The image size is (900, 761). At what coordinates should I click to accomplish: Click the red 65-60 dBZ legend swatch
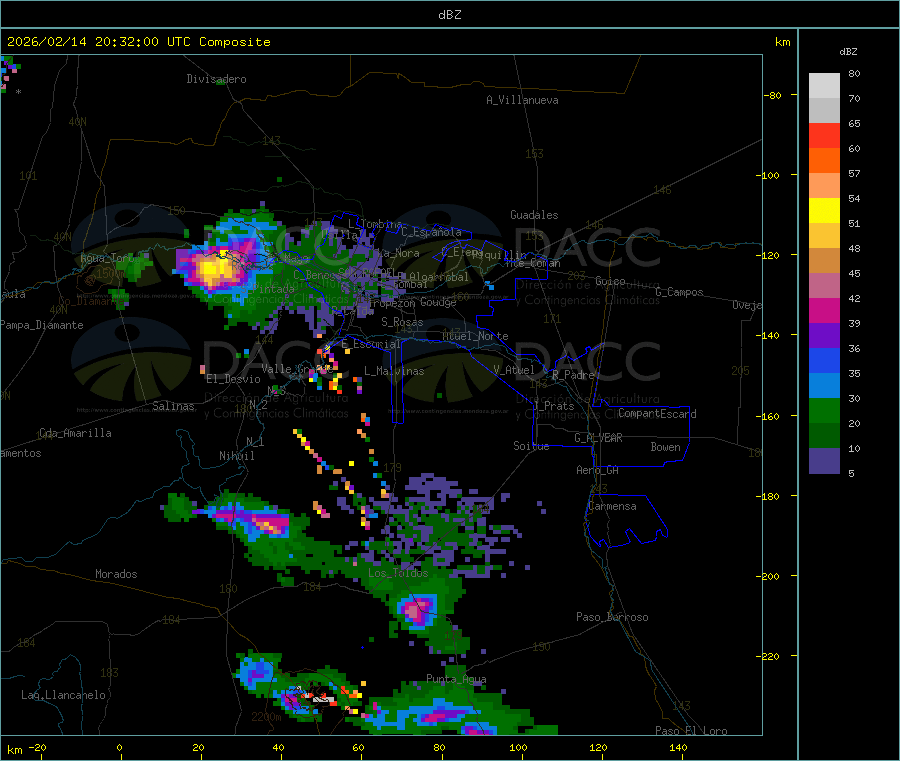tap(824, 135)
